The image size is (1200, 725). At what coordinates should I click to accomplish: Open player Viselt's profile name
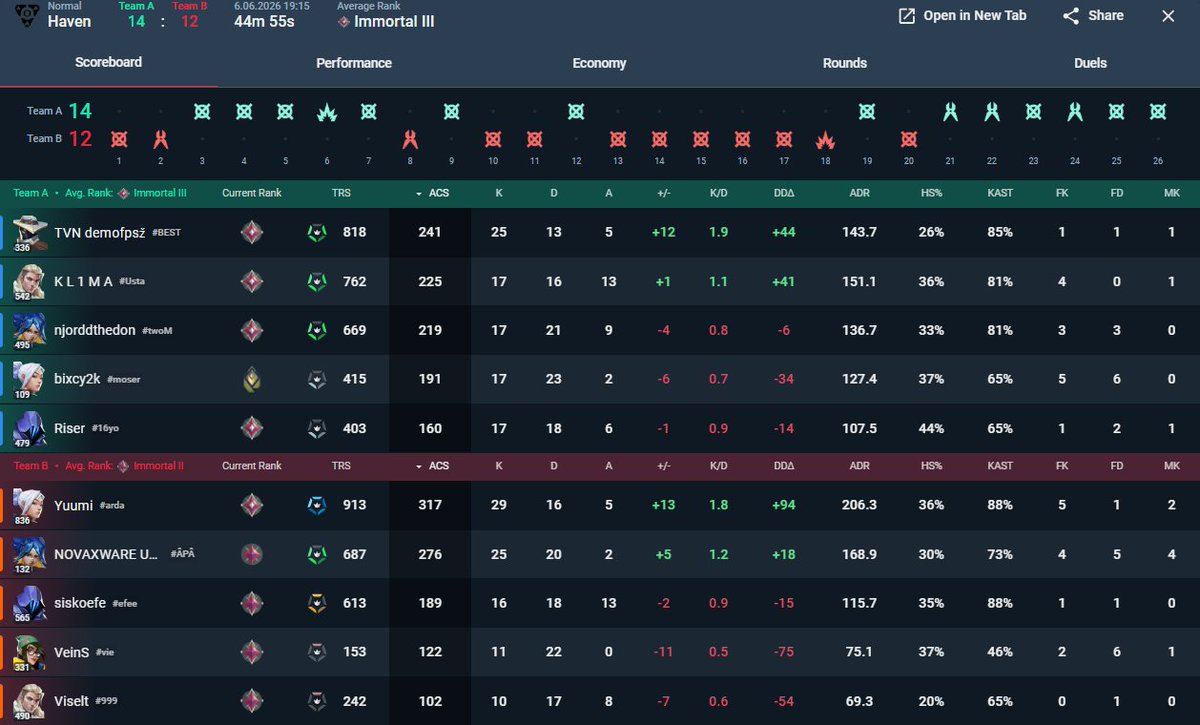pos(72,701)
